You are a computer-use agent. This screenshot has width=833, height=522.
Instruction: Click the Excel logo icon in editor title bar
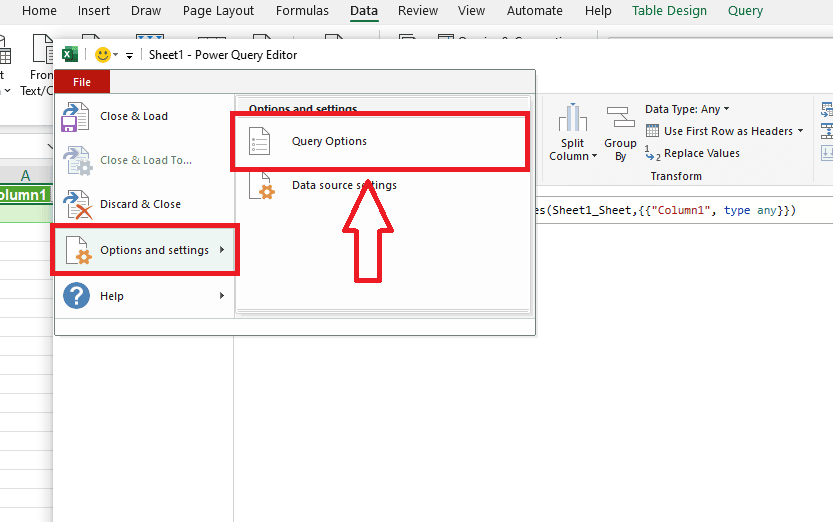pyautogui.click(x=70, y=54)
